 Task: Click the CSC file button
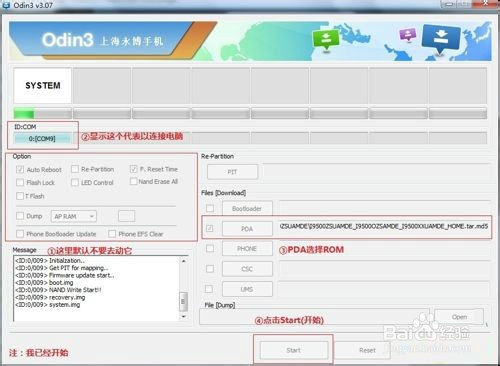(247, 269)
